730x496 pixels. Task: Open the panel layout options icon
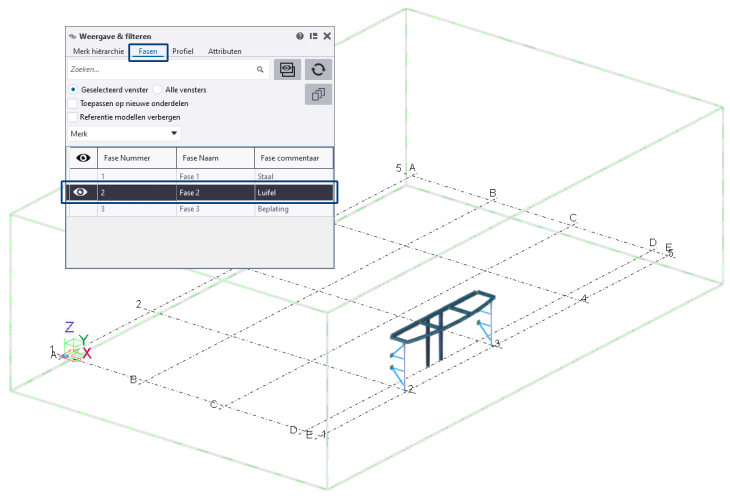click(x=313, y=36)
